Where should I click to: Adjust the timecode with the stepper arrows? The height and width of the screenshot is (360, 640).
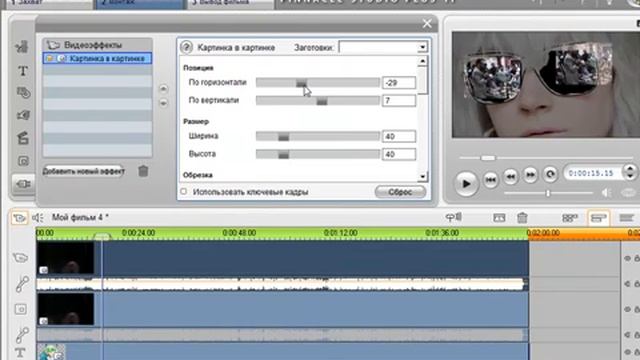coord(630,172)
